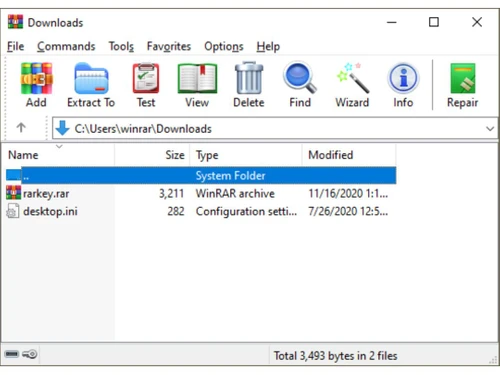500x375 pixels.
Task: Sort by Size column header
Action: [x=152, y=155]
